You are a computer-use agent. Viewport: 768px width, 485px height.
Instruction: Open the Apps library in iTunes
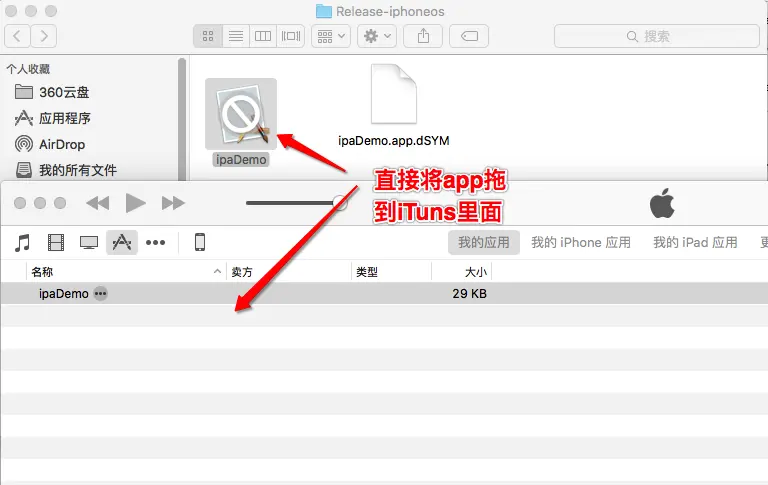click(x=121, y=242)
